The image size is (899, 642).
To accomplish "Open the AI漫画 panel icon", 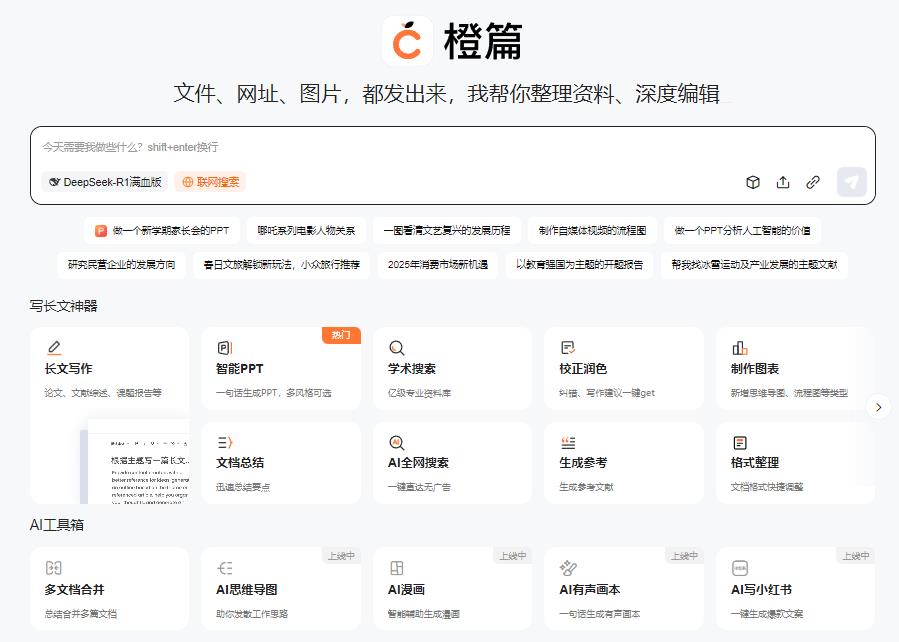I will [x=396, y=567].
